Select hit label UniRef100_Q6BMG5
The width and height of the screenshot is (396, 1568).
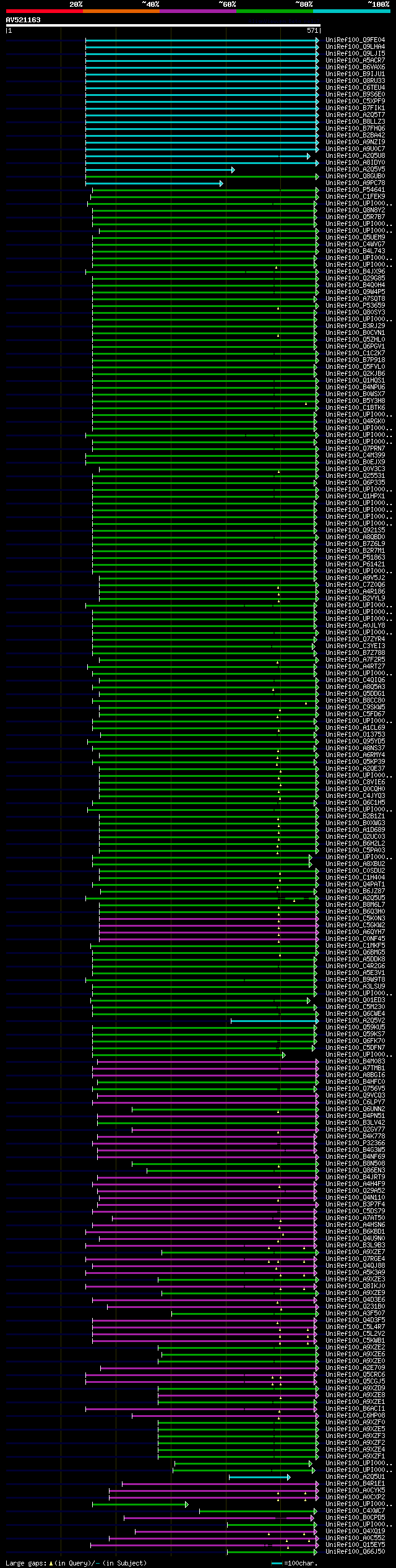(x=355, y=953)
